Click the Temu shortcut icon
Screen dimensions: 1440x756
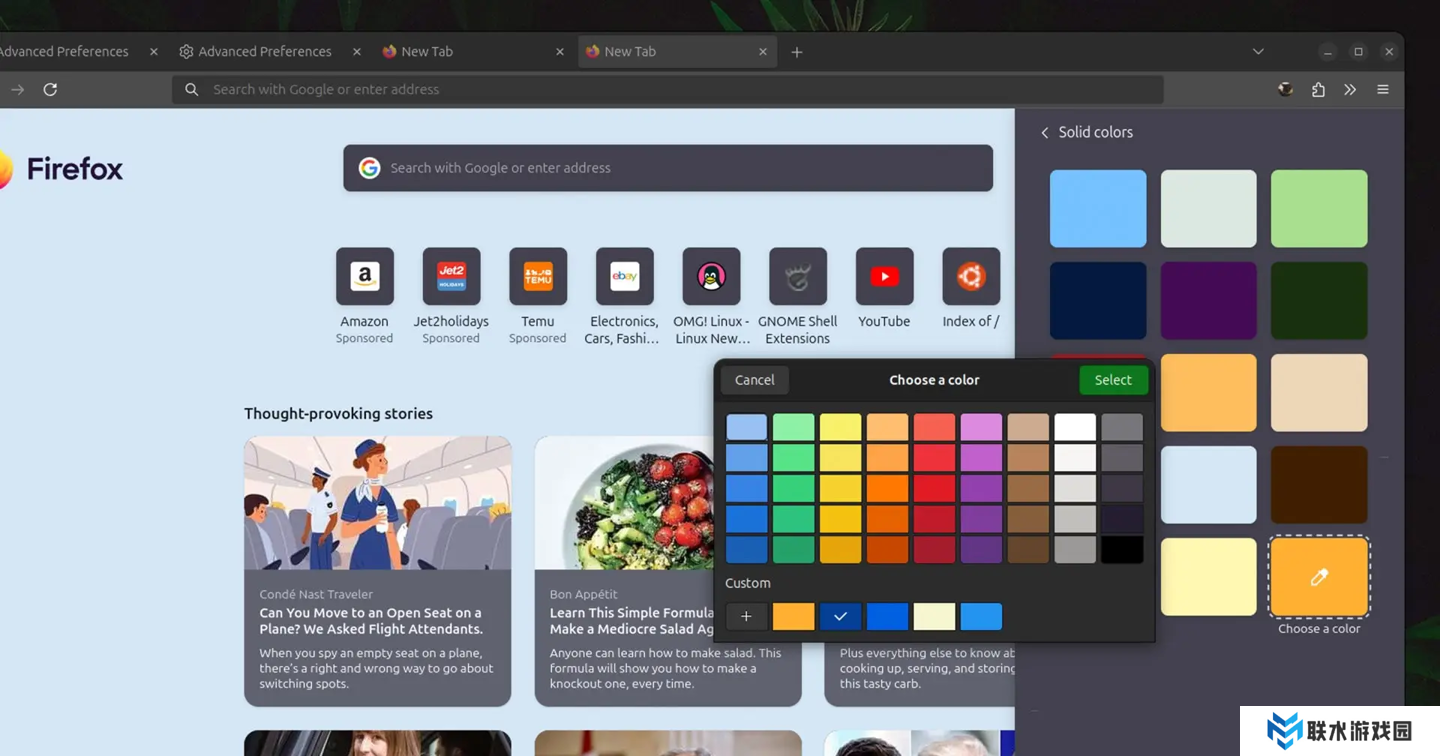tap(538, 277)
